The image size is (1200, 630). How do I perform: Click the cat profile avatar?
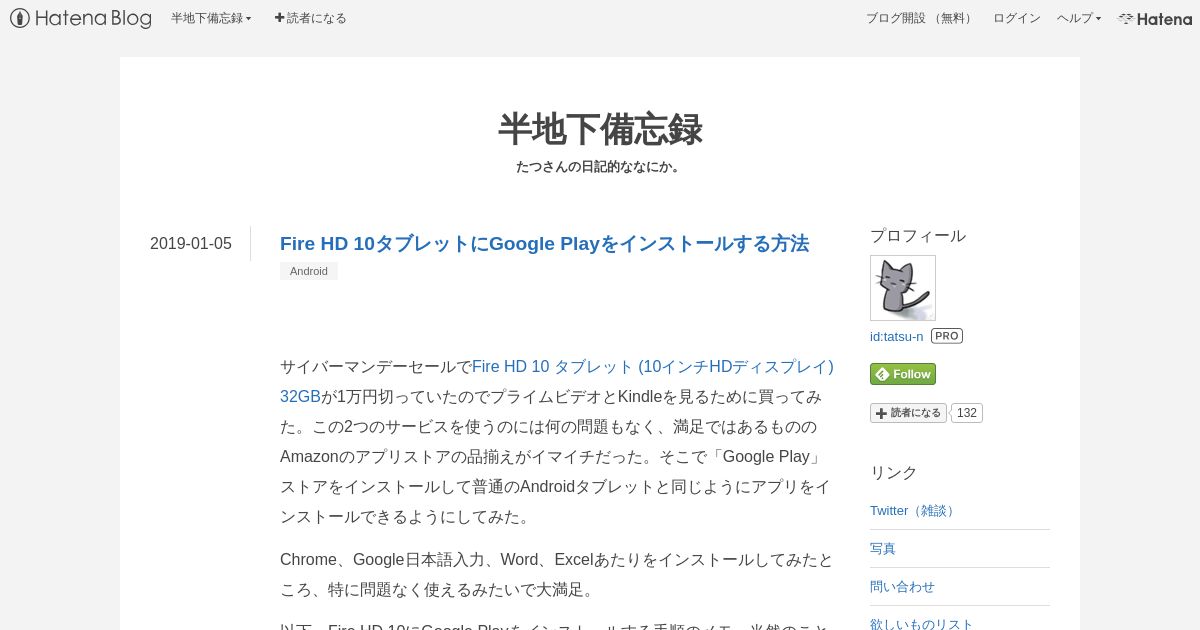coord(903,288)
